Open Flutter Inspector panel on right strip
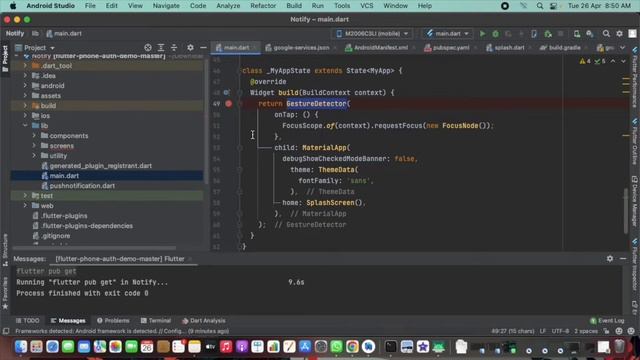The height and width of the screenshot is (360, 640). click(635, 265)
